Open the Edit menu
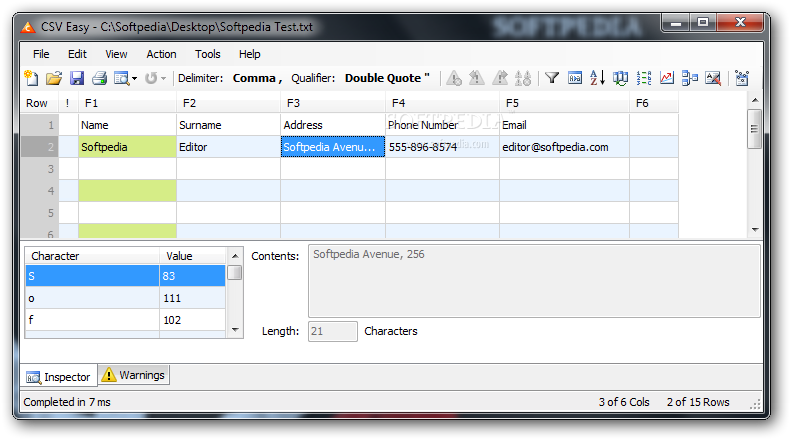 pyautogui.click(x=77, y=54)
